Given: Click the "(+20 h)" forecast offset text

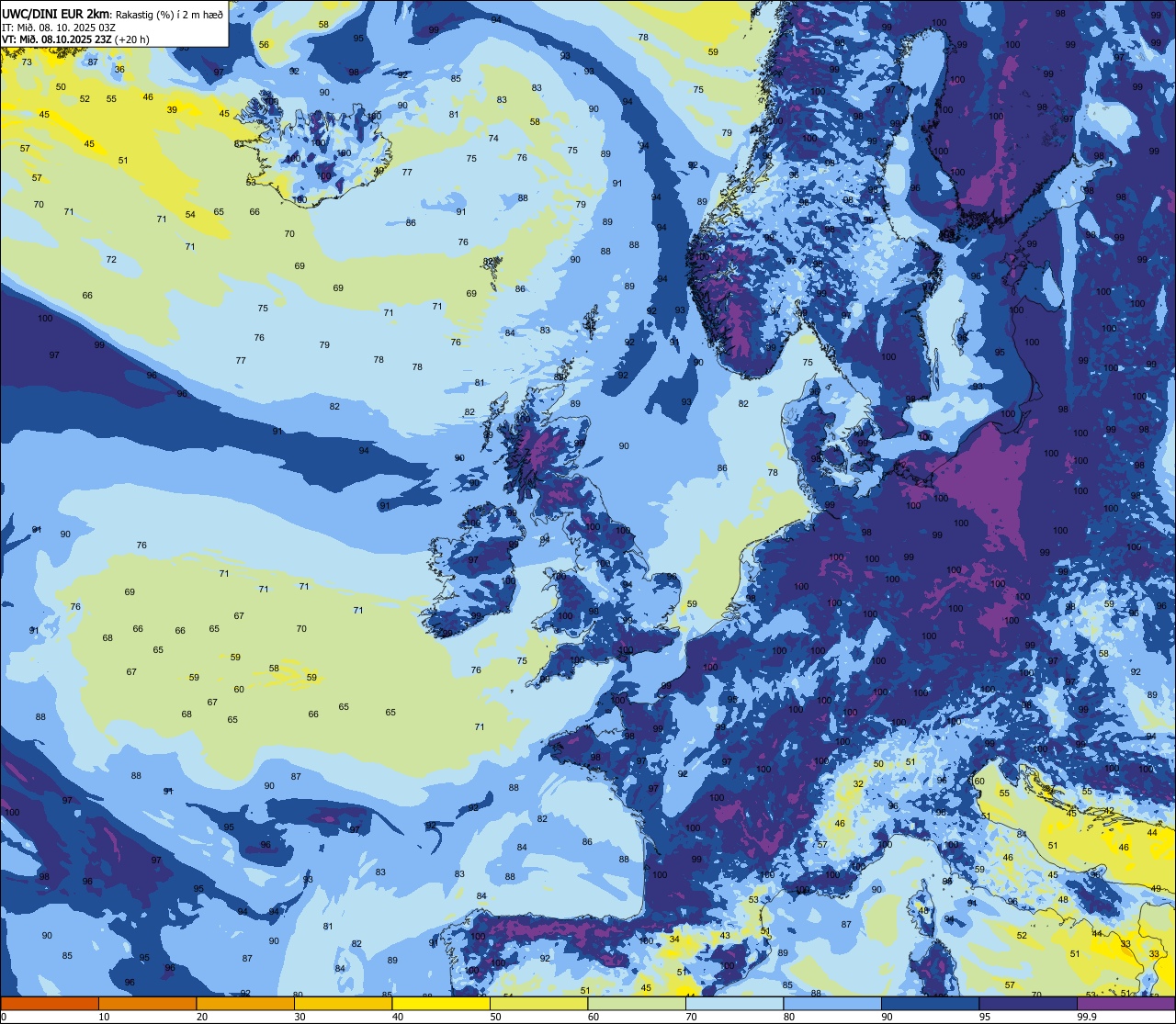Looking at the screenshot, I should point(133,39).
